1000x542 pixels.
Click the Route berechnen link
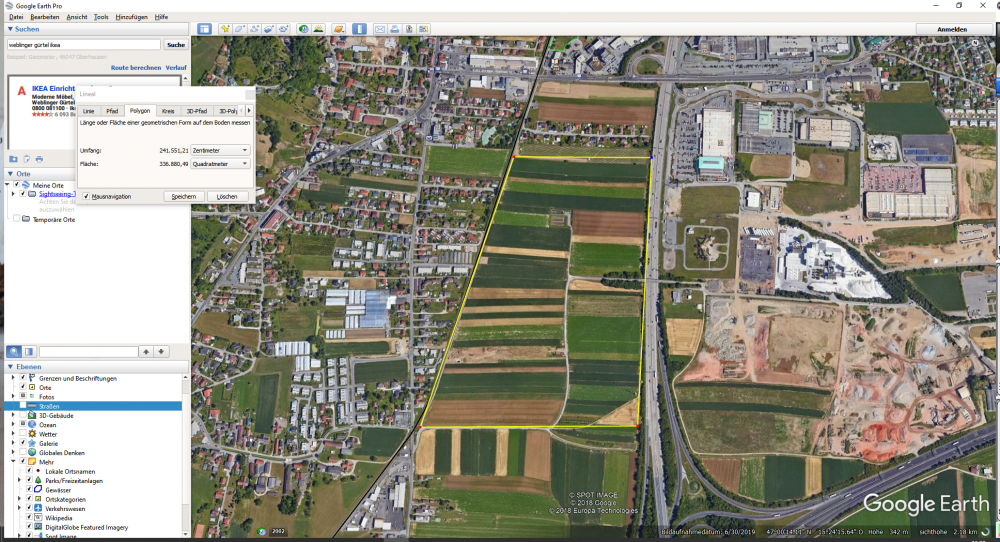point(136,67)
